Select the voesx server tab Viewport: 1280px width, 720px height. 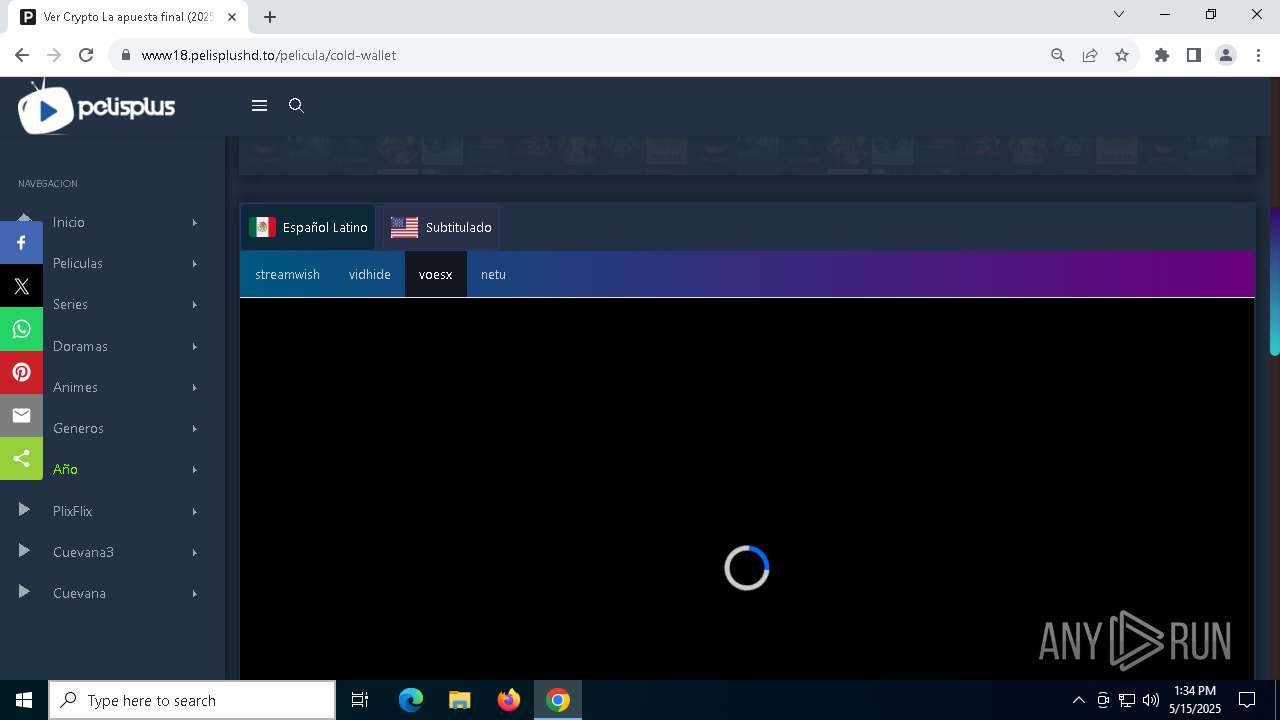point(436,274)
